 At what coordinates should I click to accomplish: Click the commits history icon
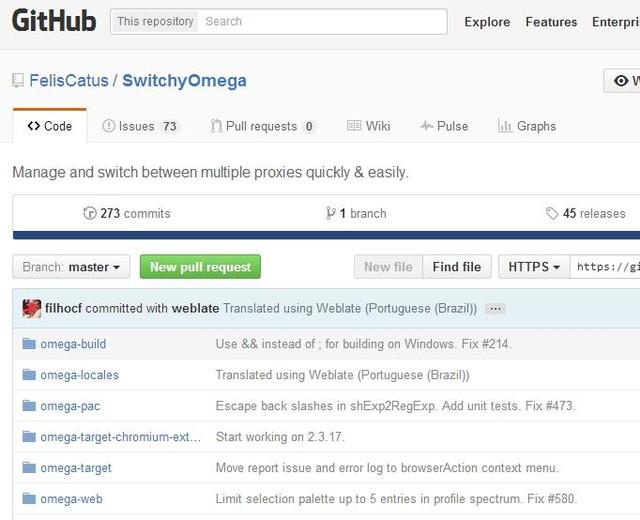click(x=90, y=213)
